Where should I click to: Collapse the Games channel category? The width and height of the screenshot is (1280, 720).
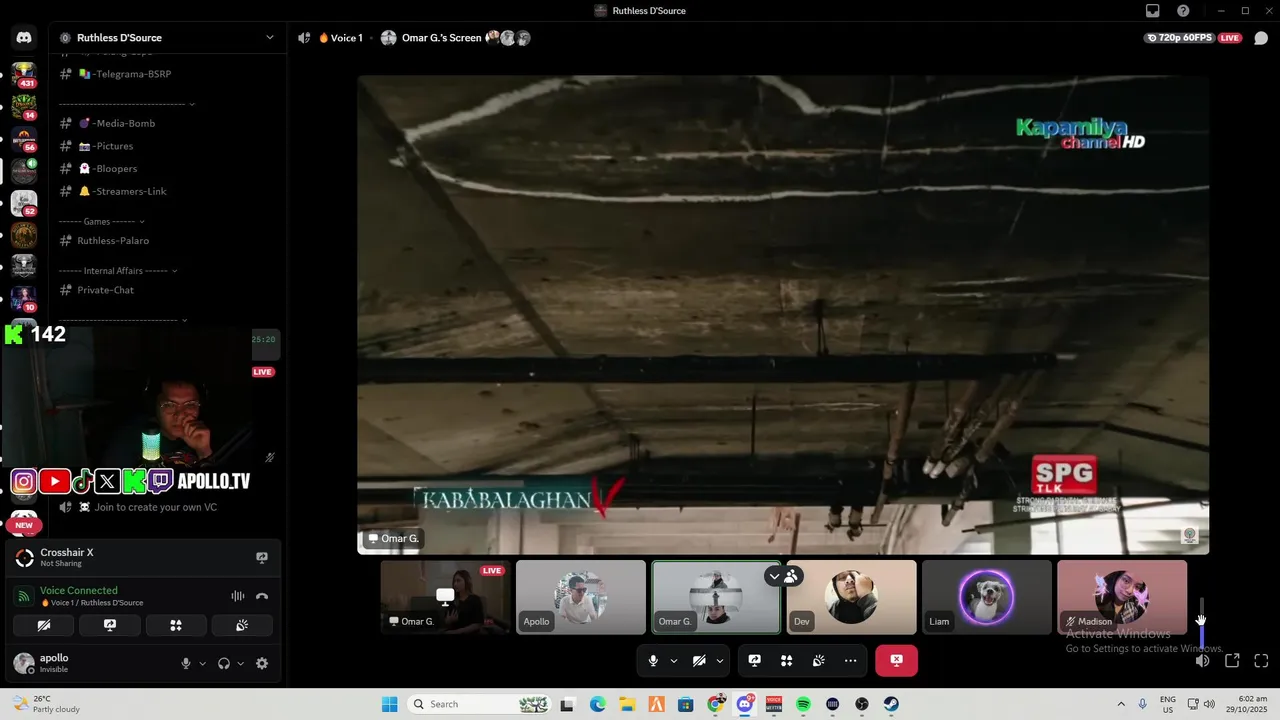tap(102, 221)
